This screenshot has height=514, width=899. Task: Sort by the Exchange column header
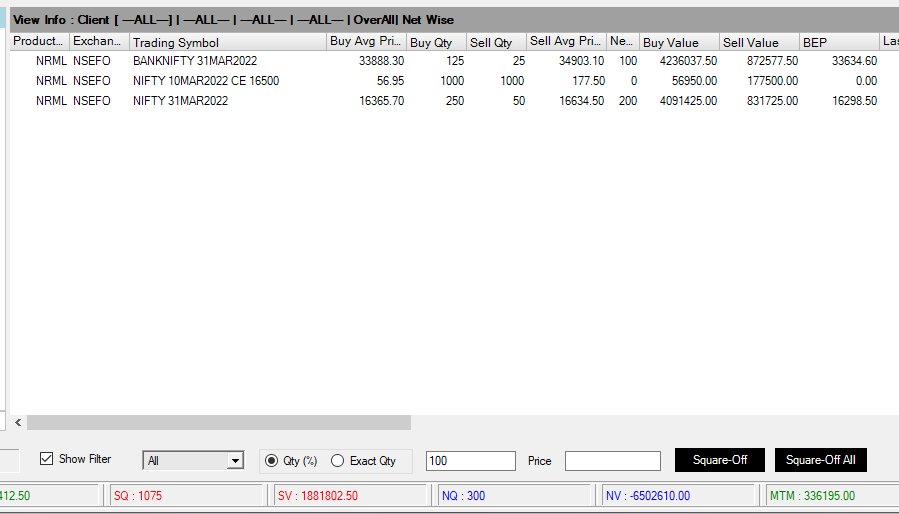(99, 42)
